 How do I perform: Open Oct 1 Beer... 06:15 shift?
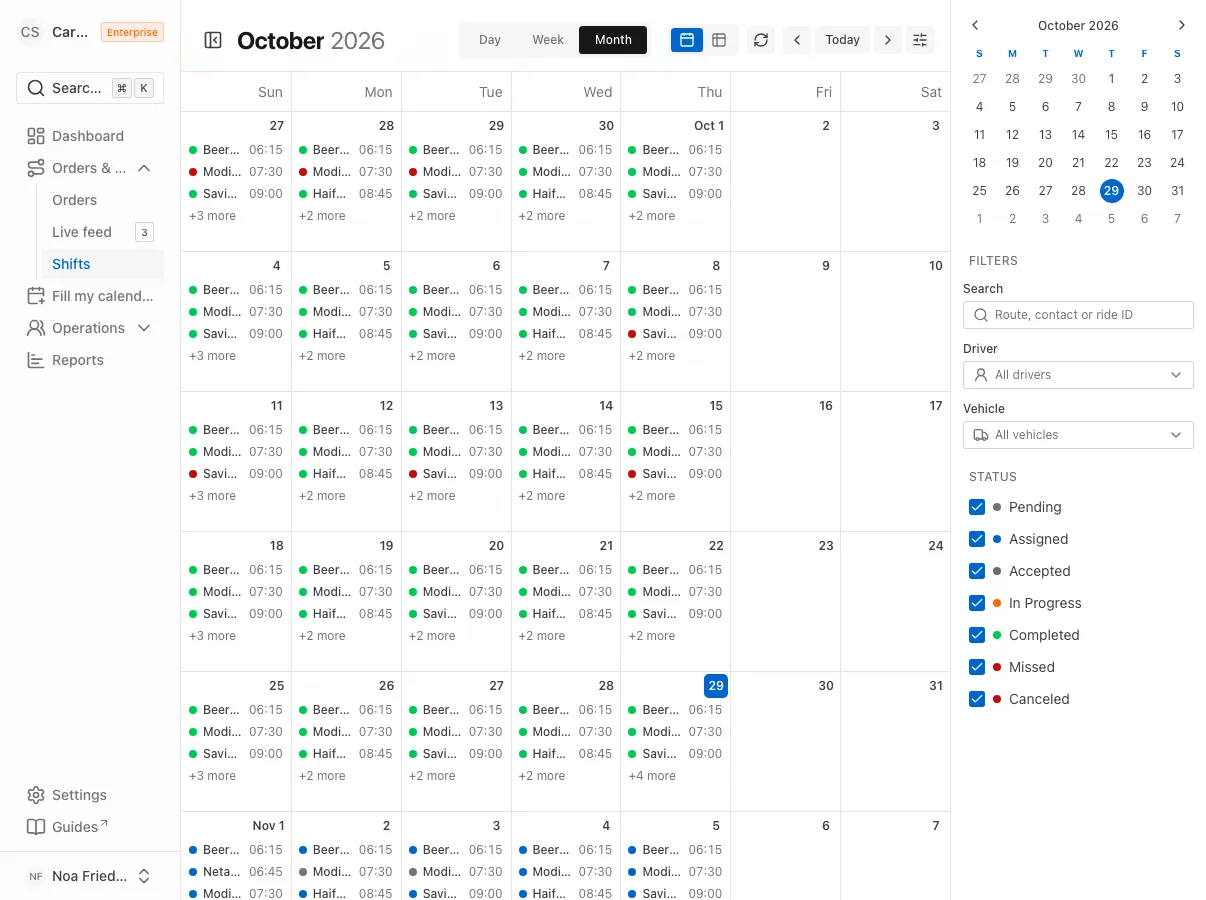(x=675, y=150)
